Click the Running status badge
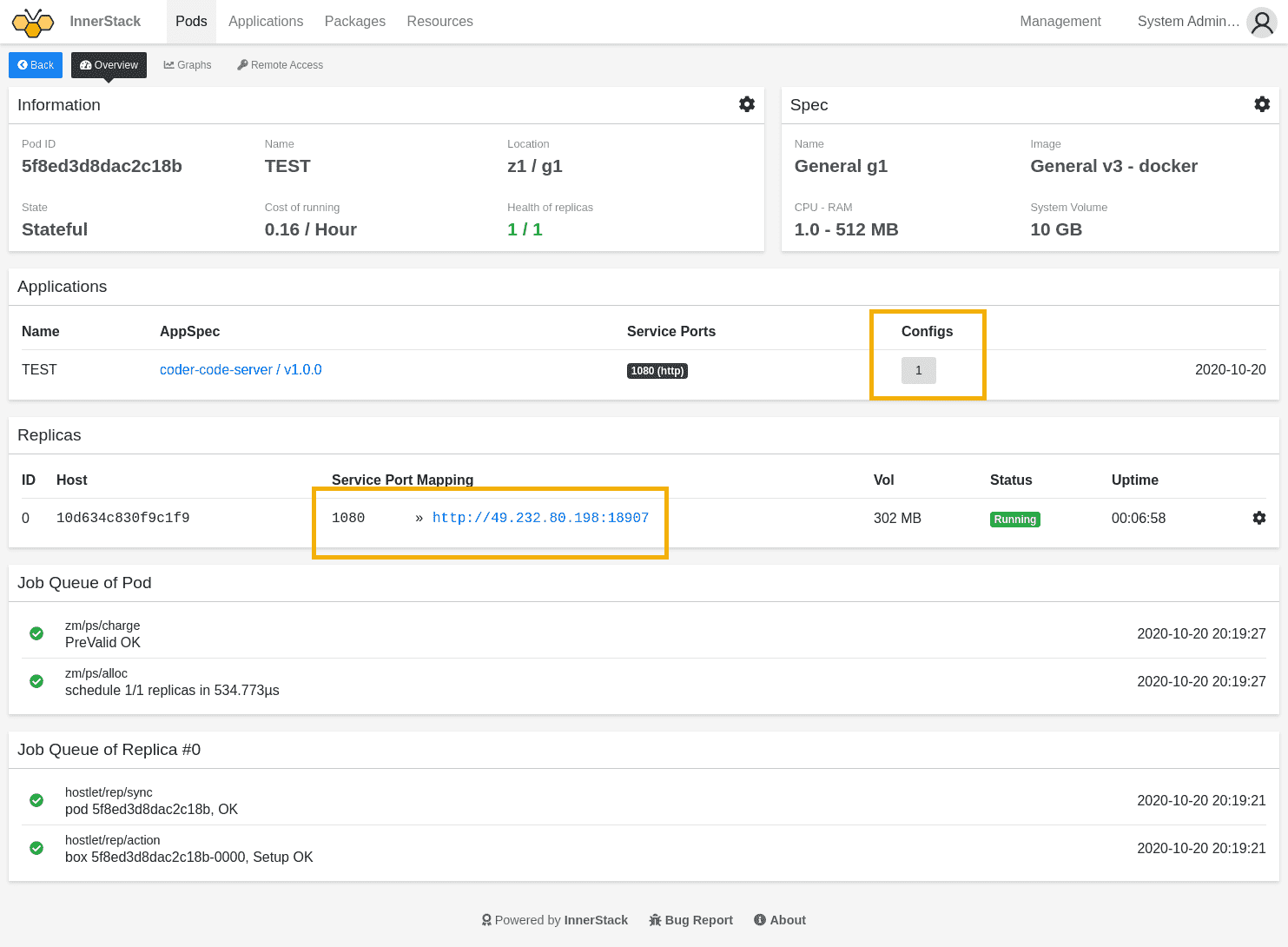Screen dimensions: 1288x947 1014,519
